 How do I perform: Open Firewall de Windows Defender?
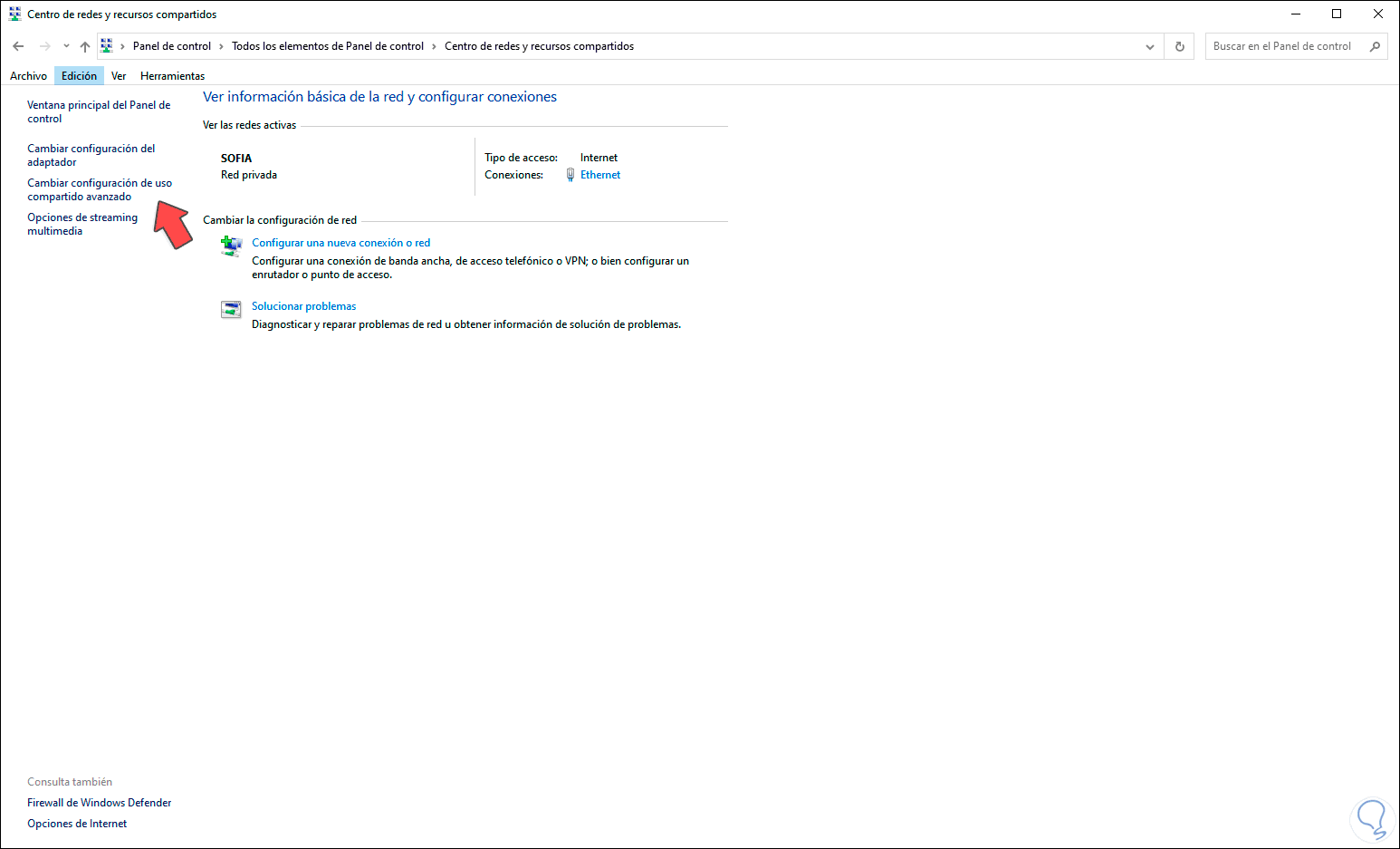click(99, 802)
